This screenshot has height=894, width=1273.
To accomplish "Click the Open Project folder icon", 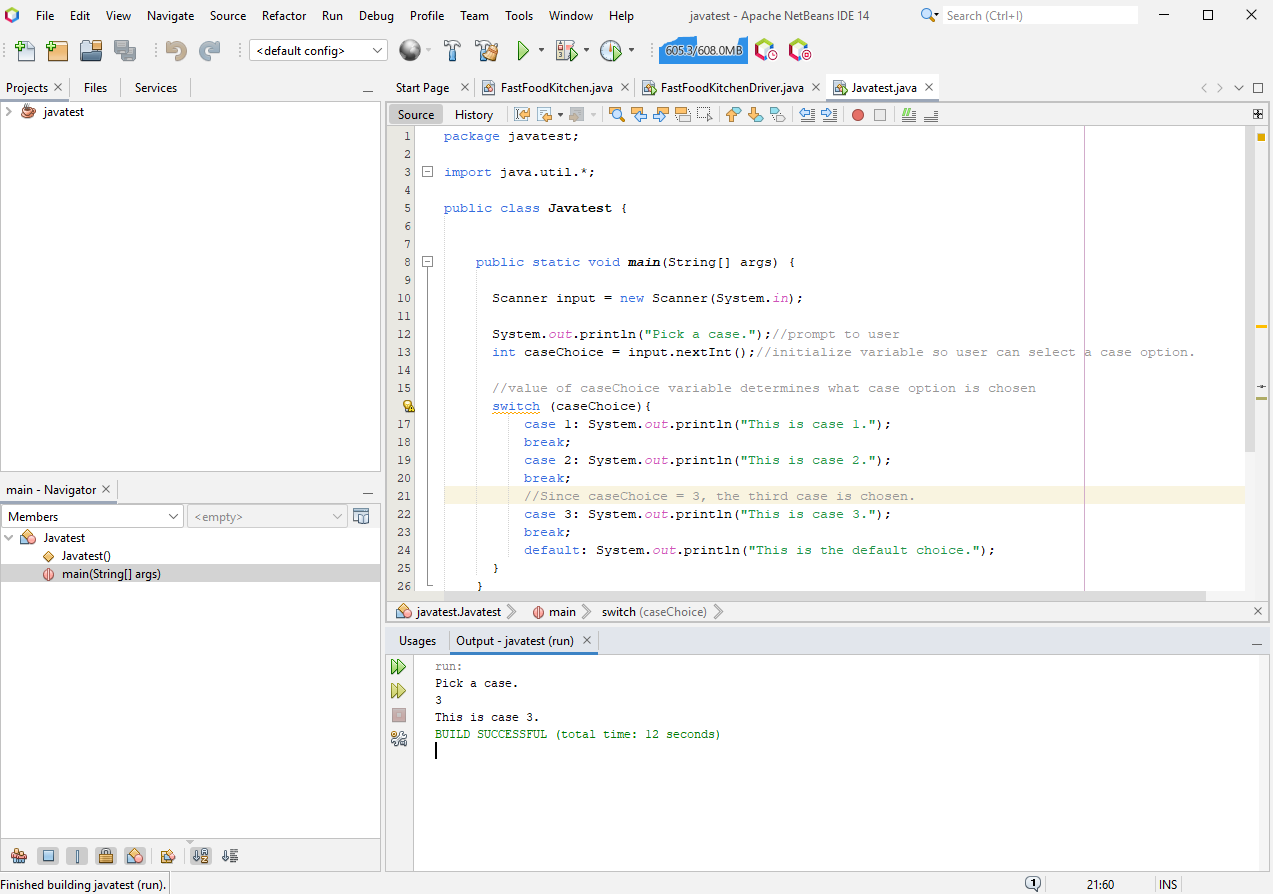I will 92,51.
